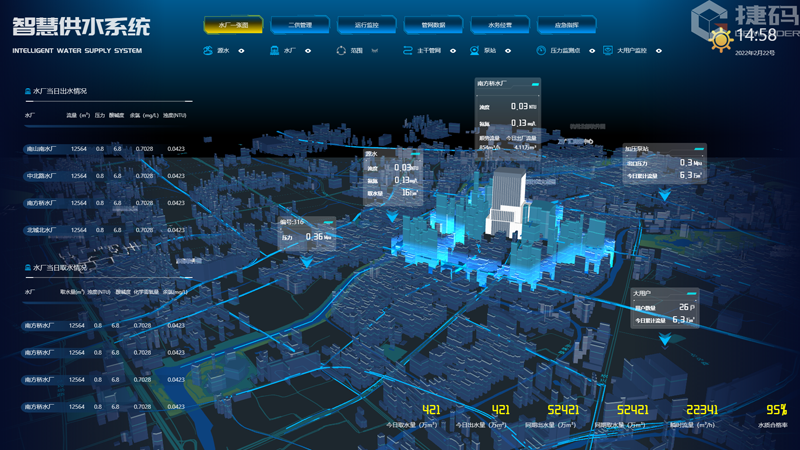Click the 源水 water source icon

pyautogui.click(x=208, y=51)
